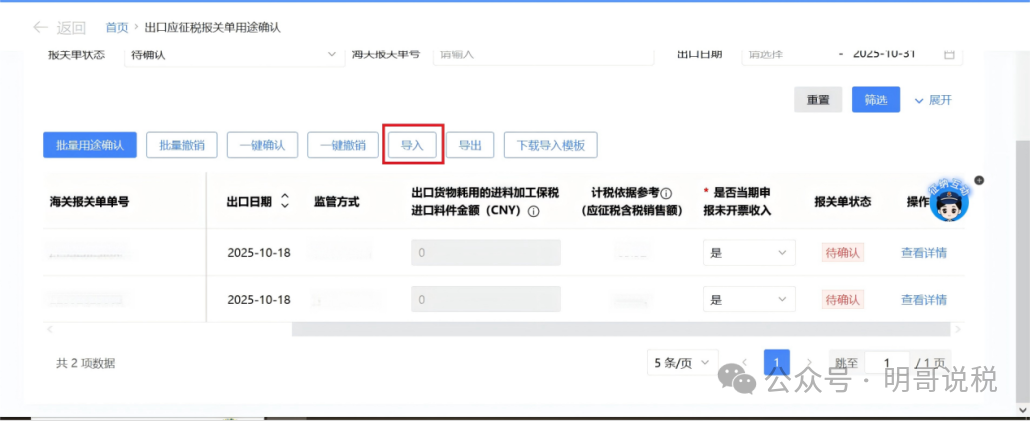The height and width of the screenshot is (421, 1030).
Task: Open the calendar icon in 出口日期 filter
Action: point(949,54)
